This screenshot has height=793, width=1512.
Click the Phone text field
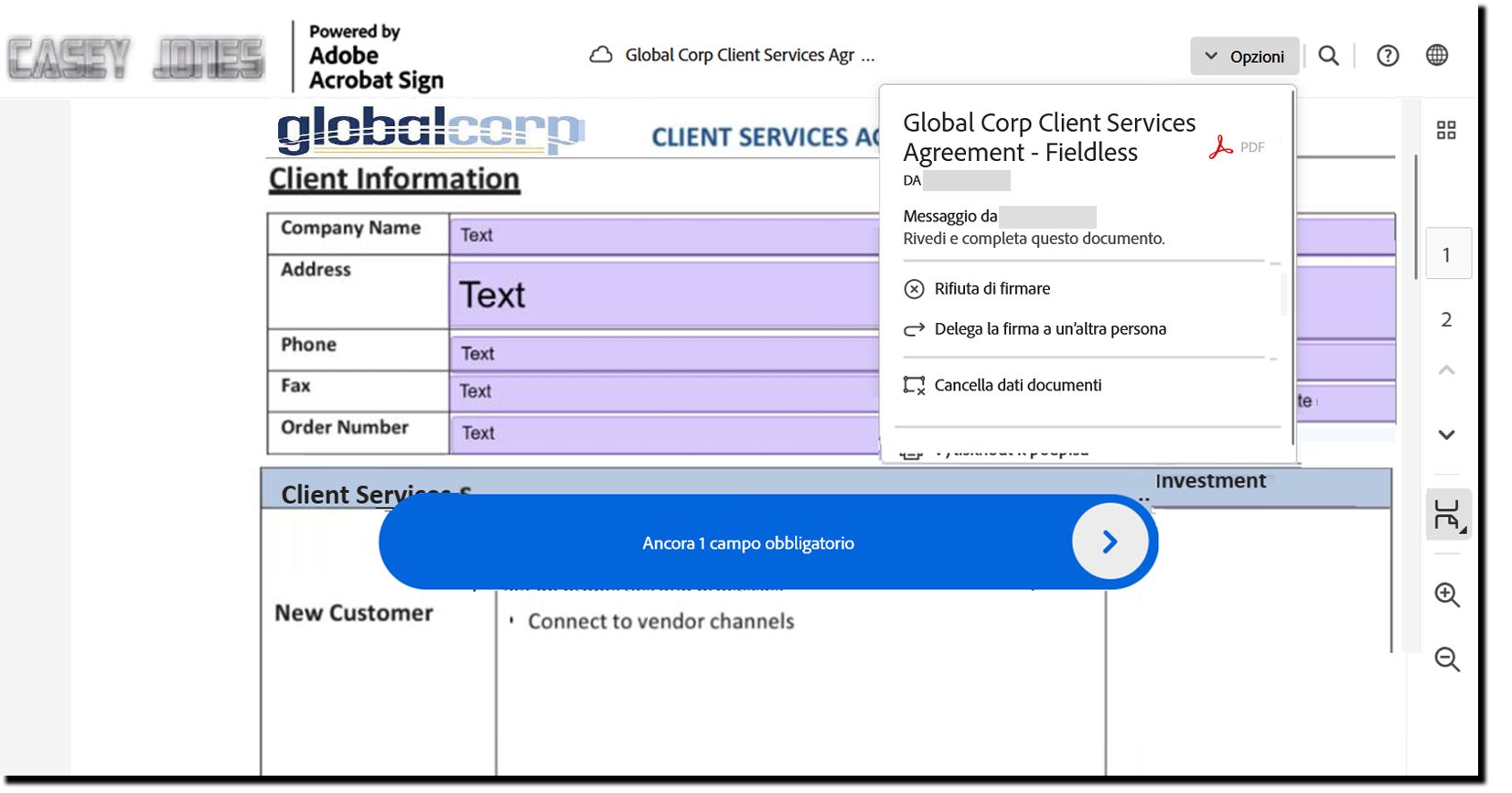click(664, 353)
